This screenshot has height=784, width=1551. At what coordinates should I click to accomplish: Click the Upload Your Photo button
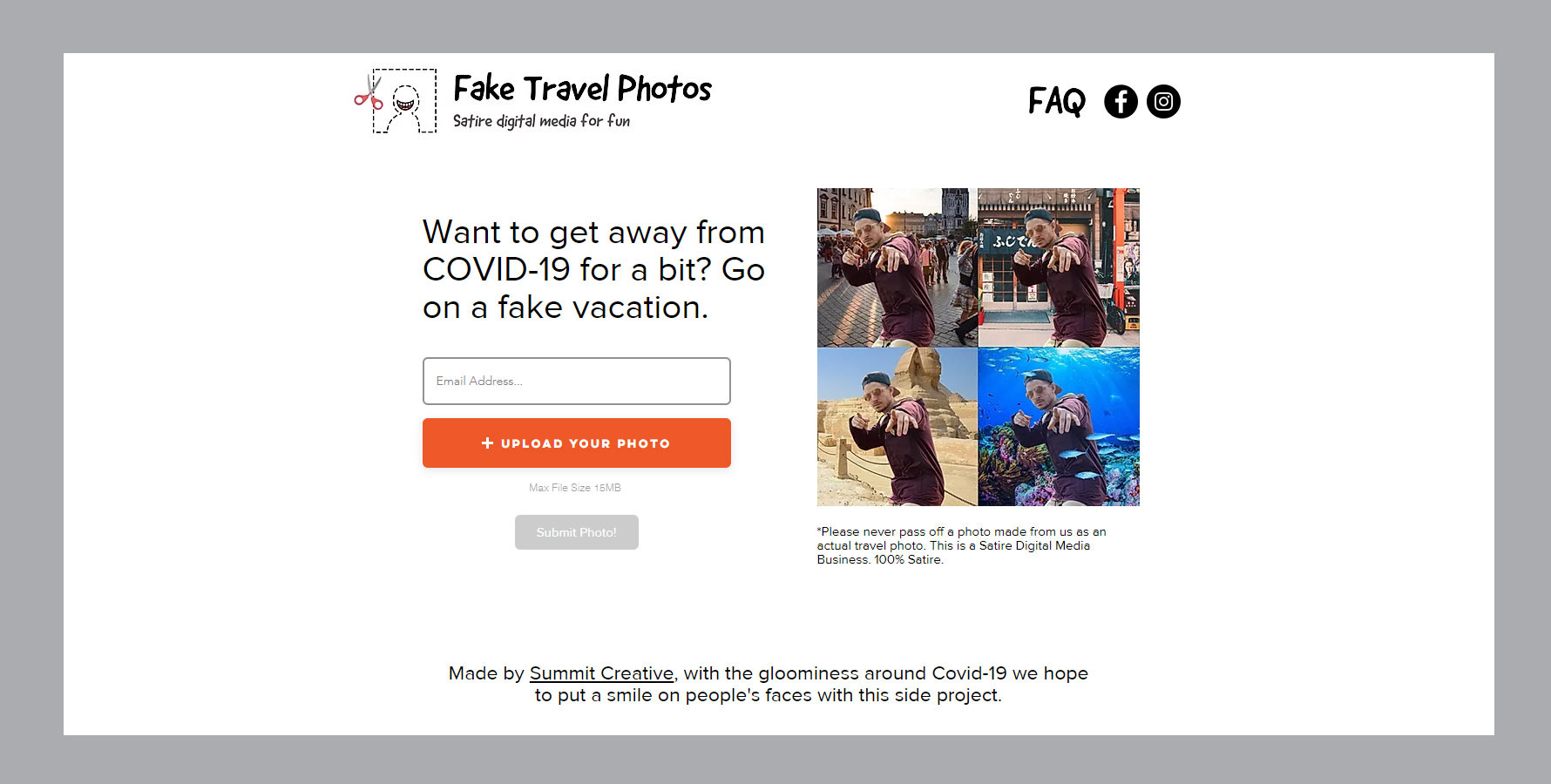point(577,443)
